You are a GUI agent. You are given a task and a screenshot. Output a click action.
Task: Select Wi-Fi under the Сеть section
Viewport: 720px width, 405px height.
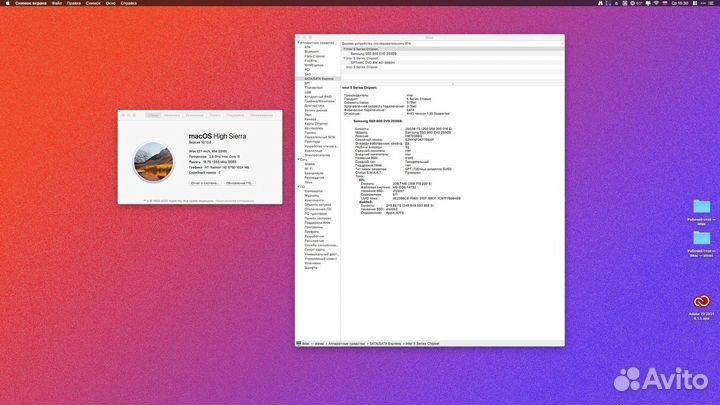point(308,169)
